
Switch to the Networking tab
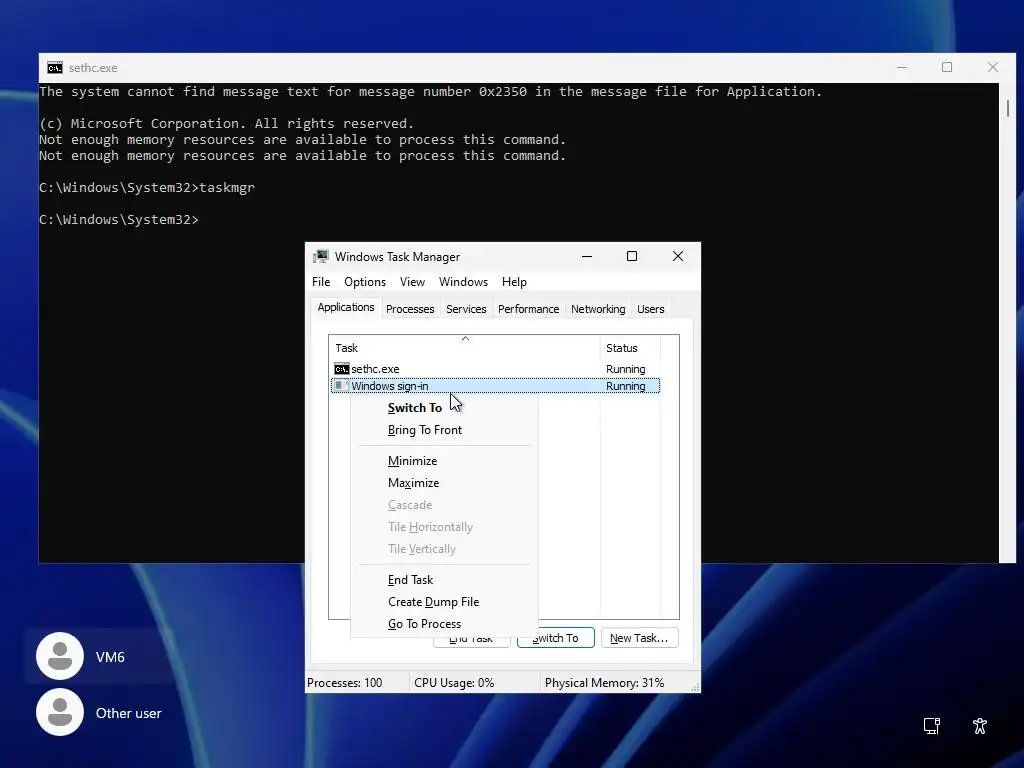pyautogui.click(x=598, y=310)
